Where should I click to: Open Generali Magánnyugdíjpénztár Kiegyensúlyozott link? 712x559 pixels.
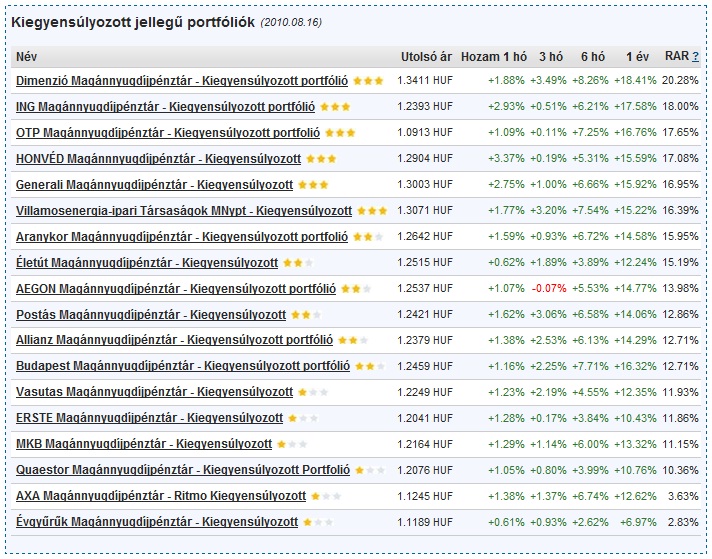pyautogui.click(x=154, y=185)
